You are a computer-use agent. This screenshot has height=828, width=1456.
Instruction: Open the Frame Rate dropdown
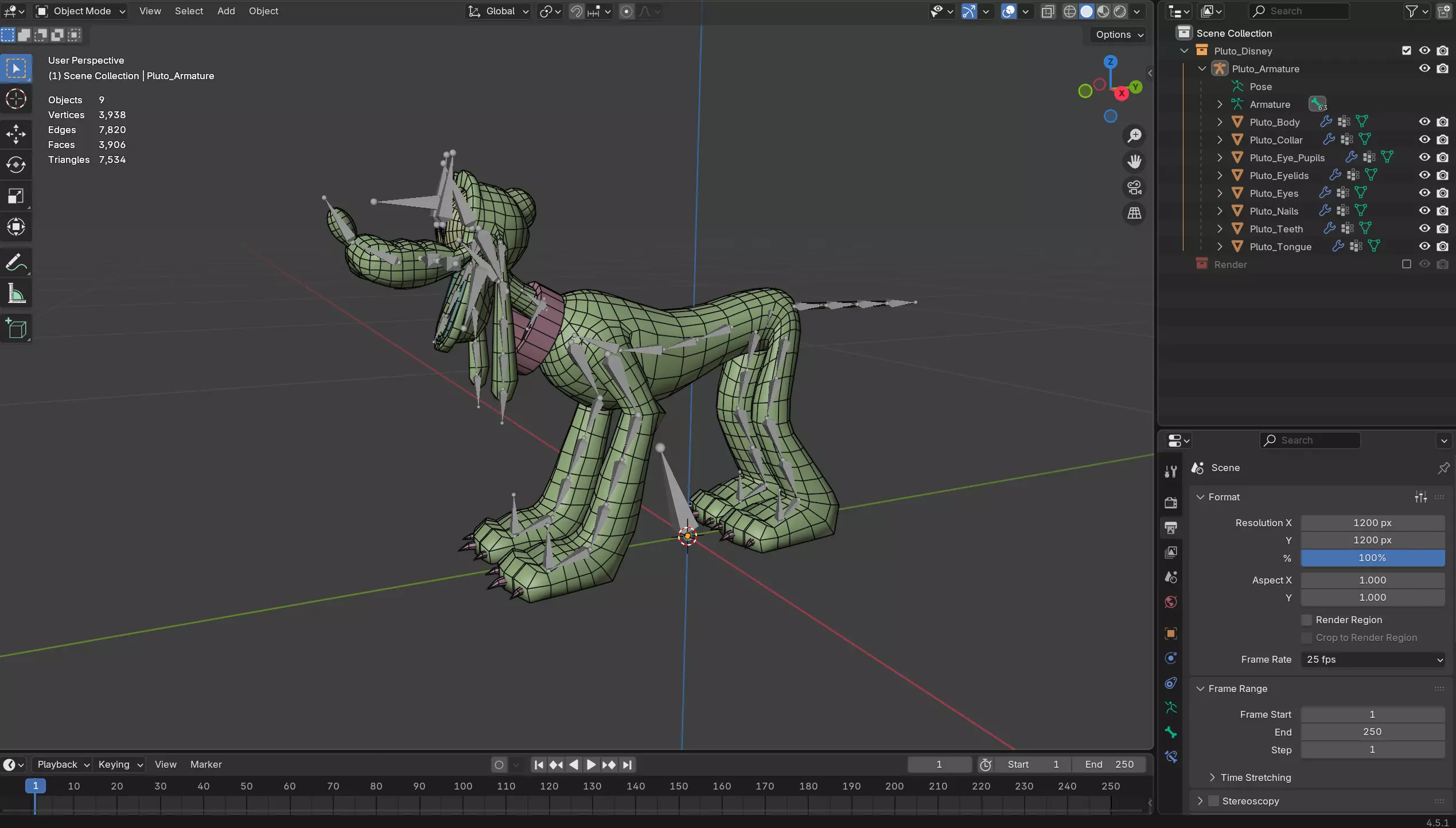click(1372, 659)
